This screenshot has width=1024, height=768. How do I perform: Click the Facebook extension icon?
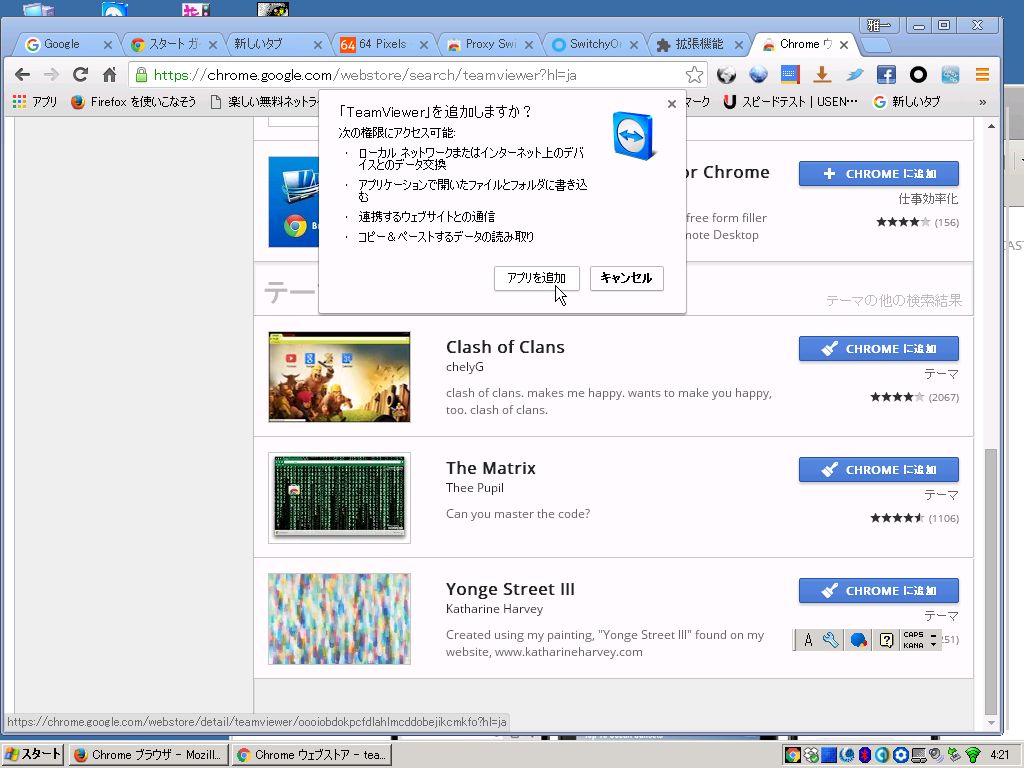[x=886, y=75]
